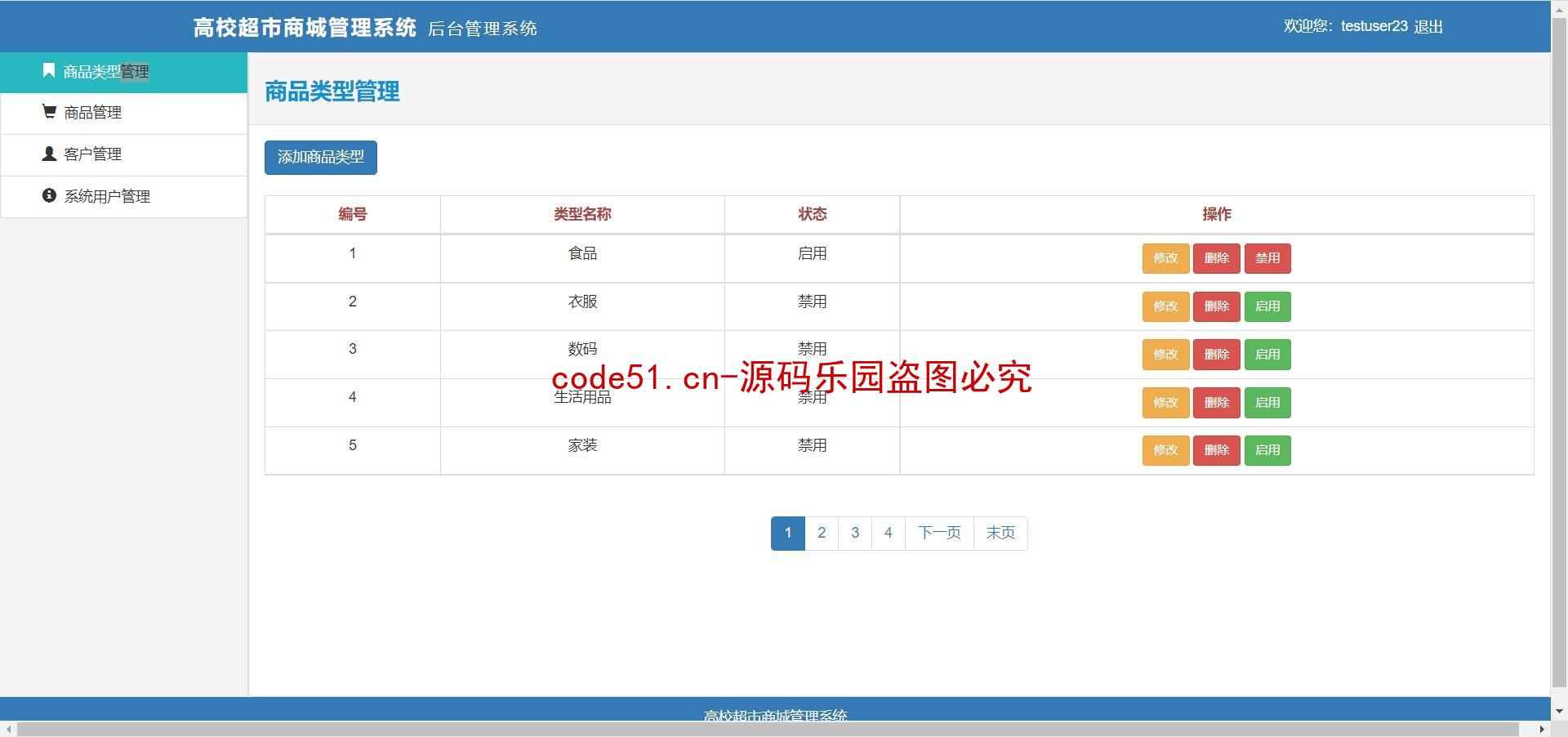This screenshot has width=1568, height=737.
Task: Click 启用 for the 数码 row
Action: [x=1267, y=355]
